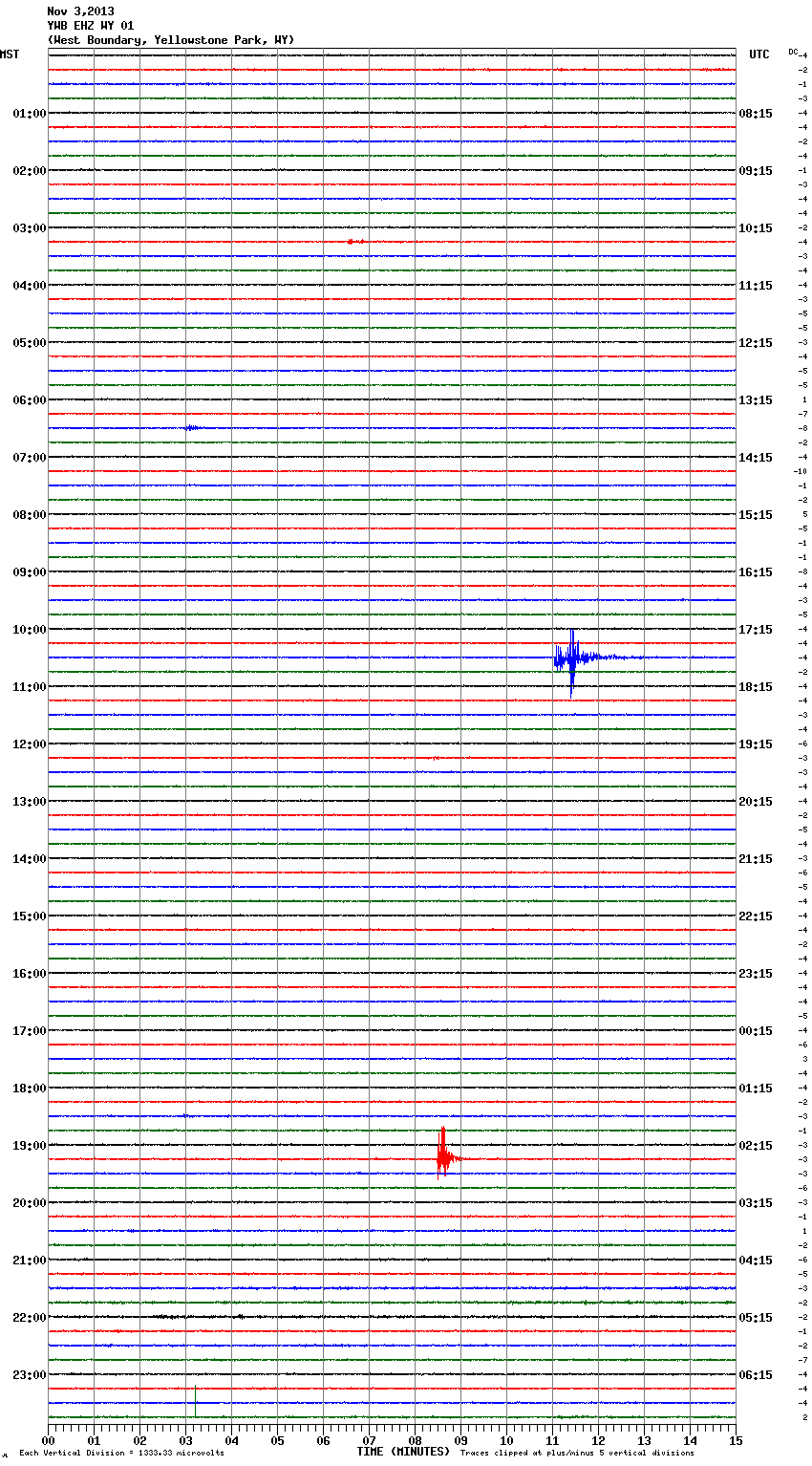
Task: Click the "06:15" UTC time label
Action: [756, 1375]
